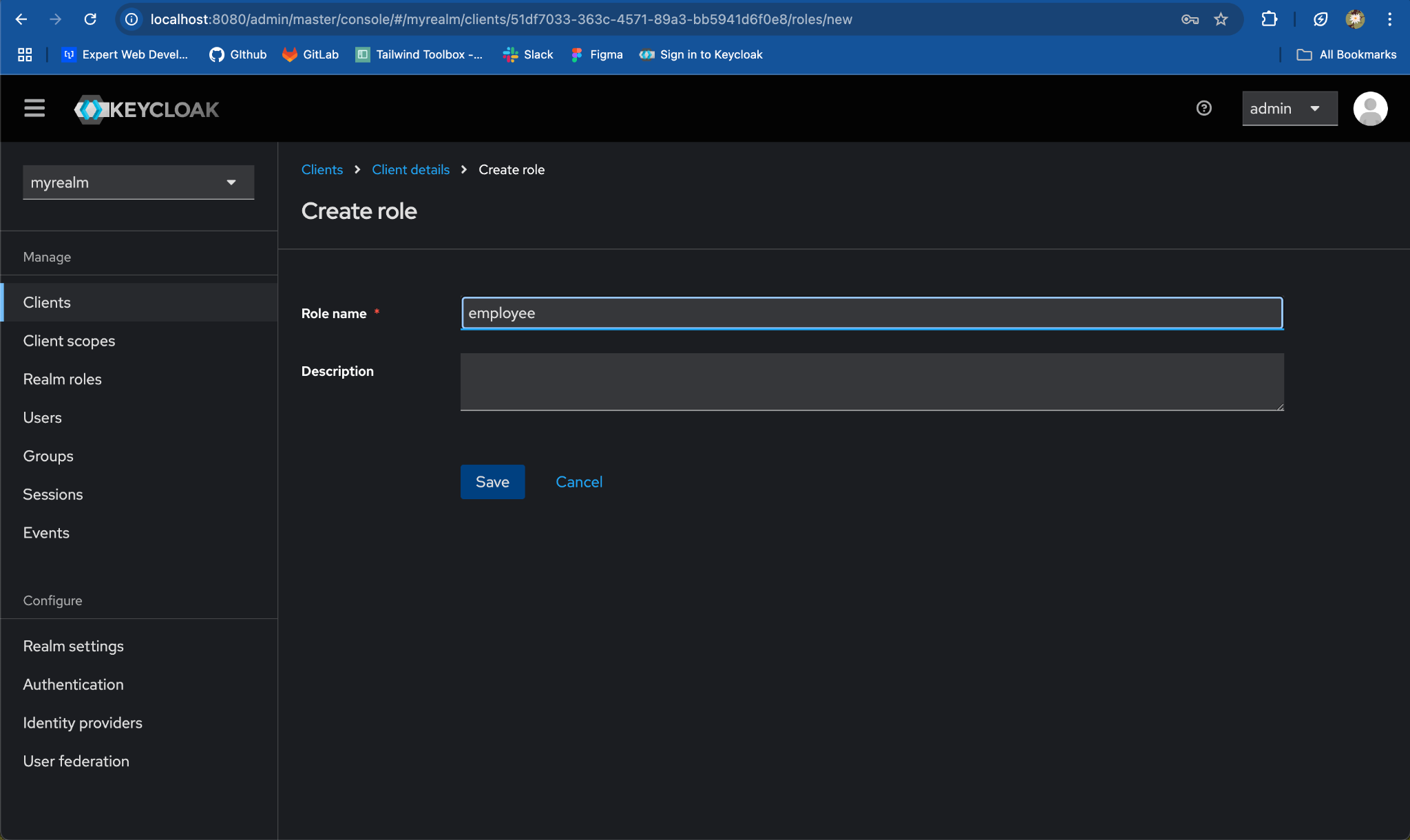Go to Realm roles in sidebar

[x=62, y=379]
